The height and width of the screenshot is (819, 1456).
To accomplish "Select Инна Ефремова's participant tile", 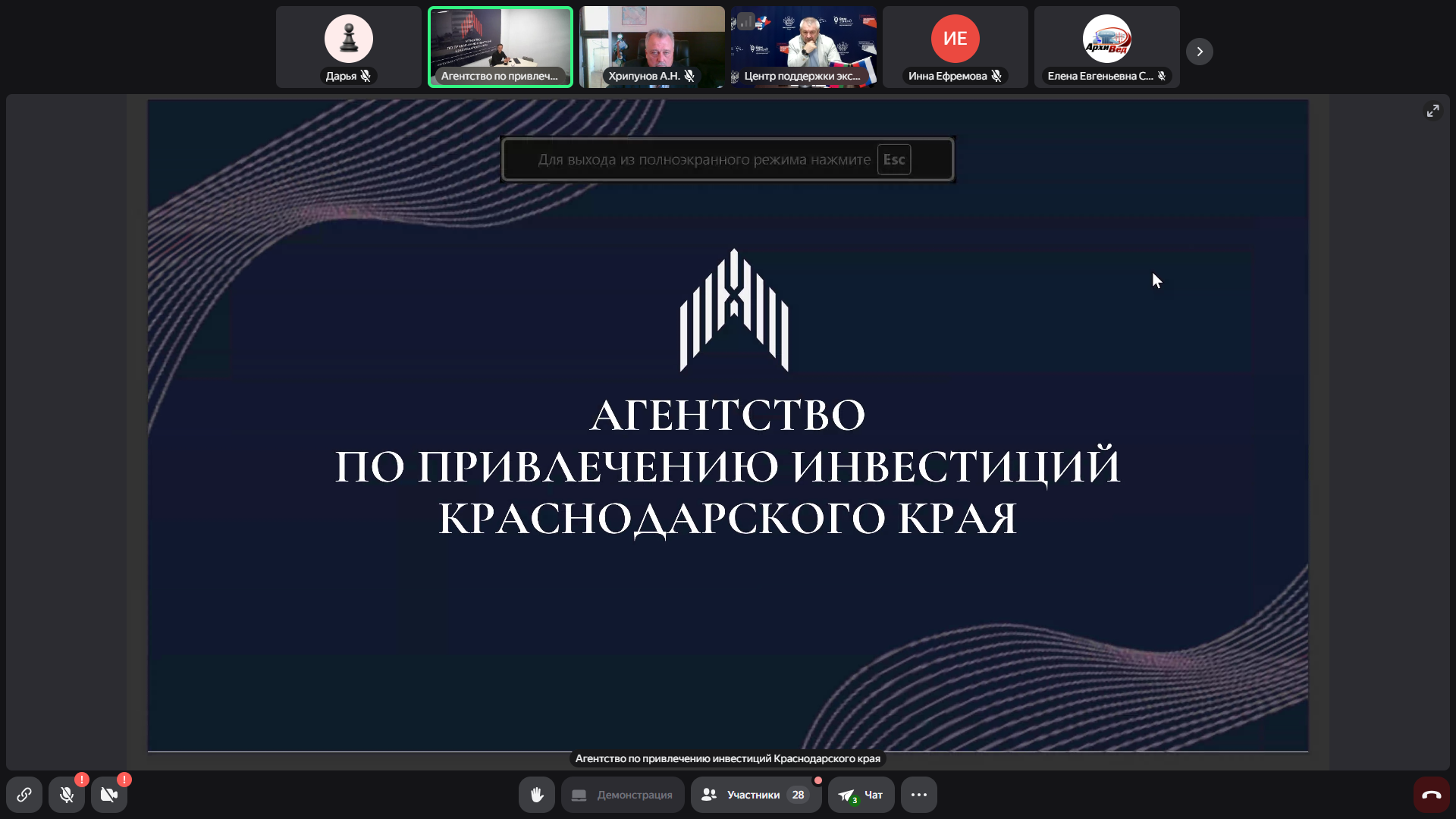I will [x=955, y=47].
